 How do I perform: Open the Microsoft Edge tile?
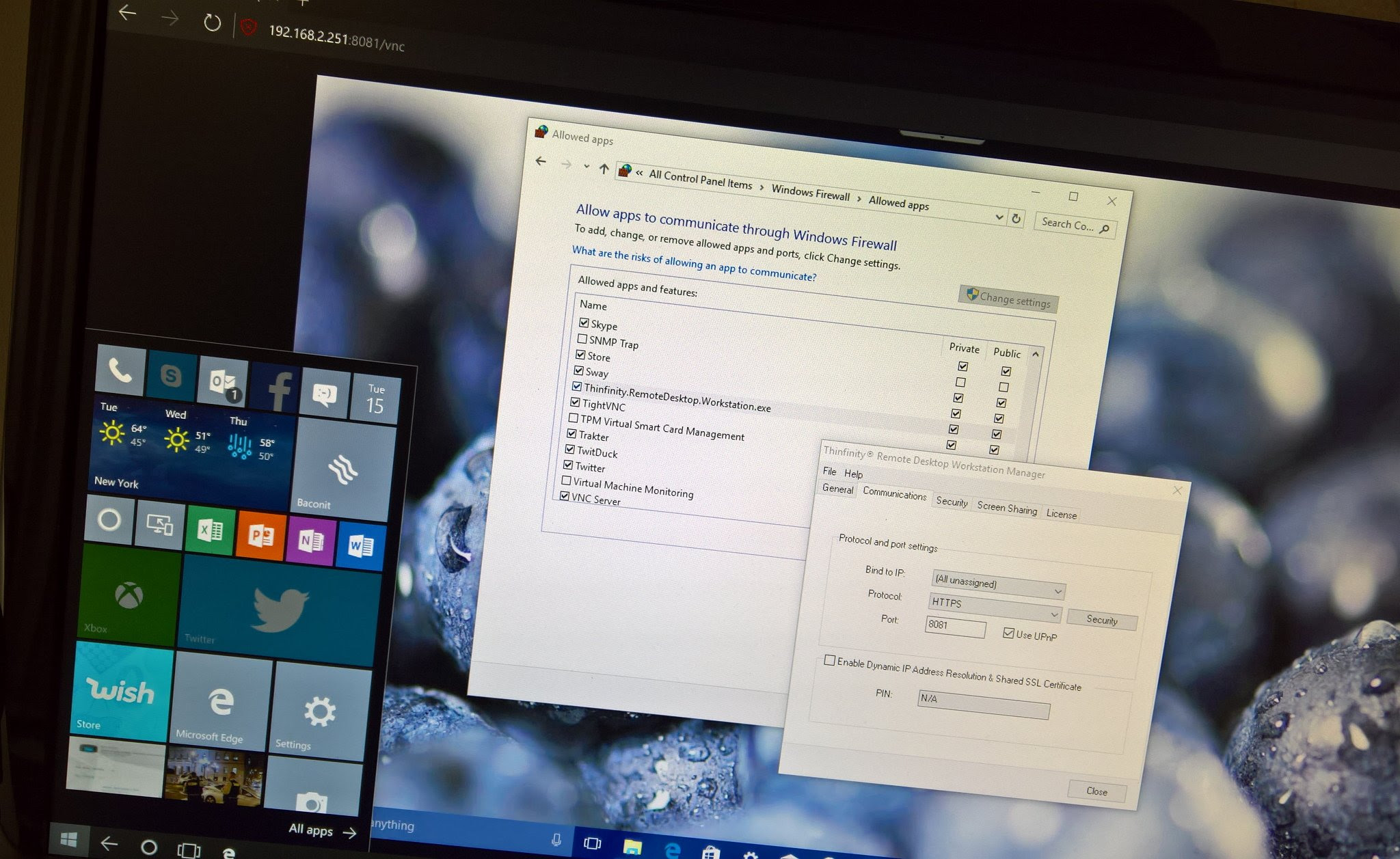[x=220, y=702]
